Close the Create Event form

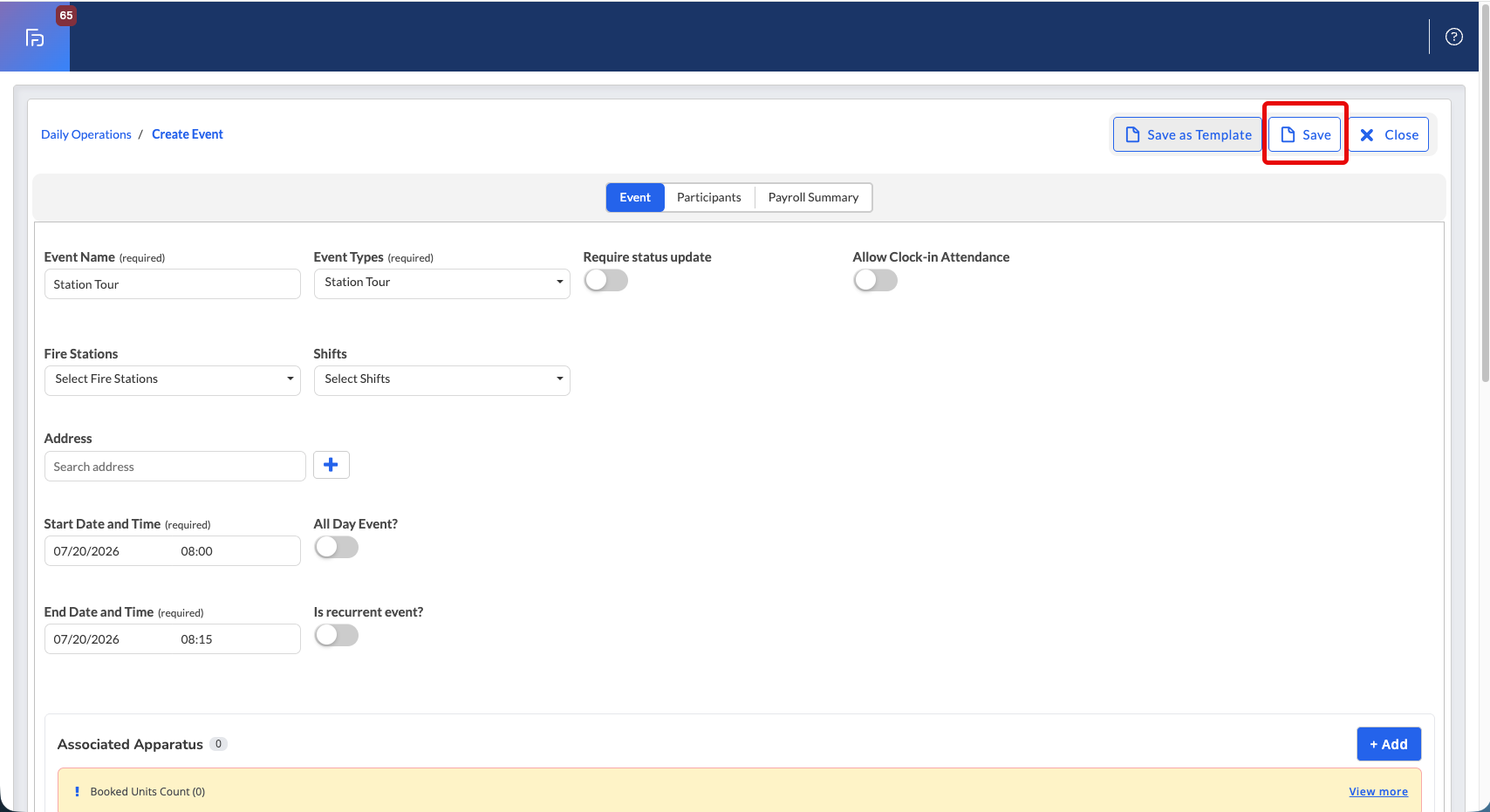coord(1389,134)
